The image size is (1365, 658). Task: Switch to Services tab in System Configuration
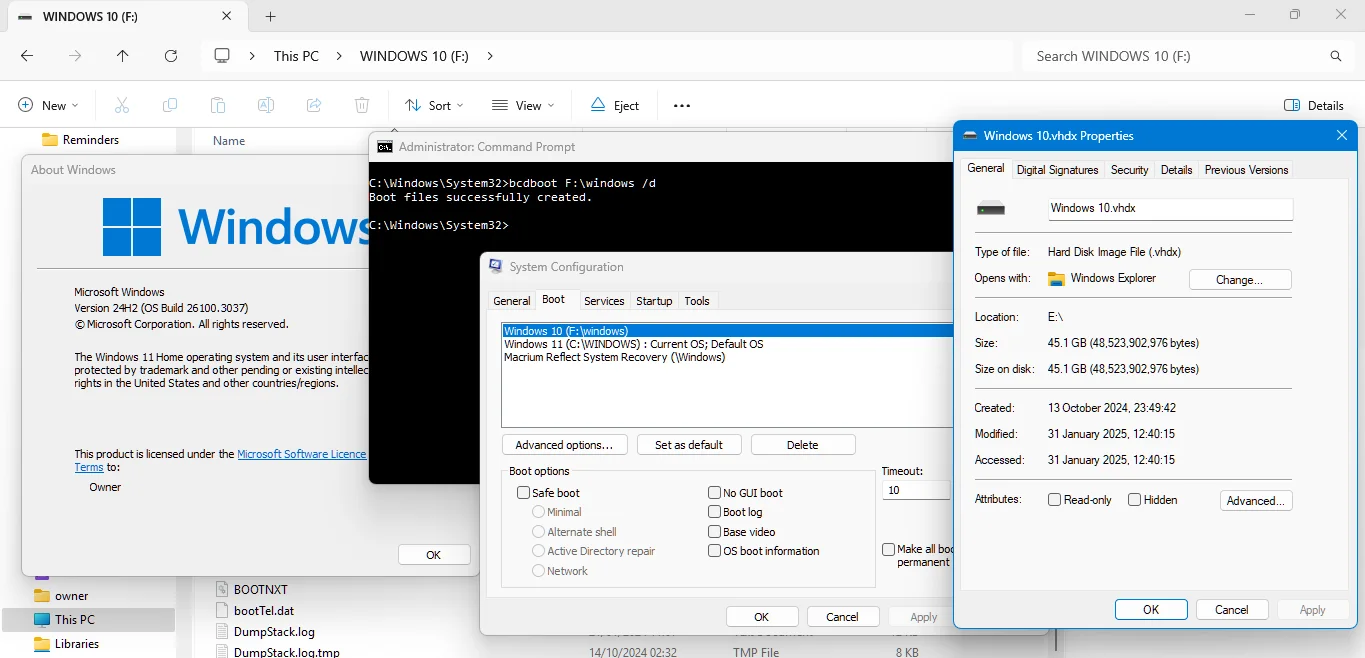point(604,301)
